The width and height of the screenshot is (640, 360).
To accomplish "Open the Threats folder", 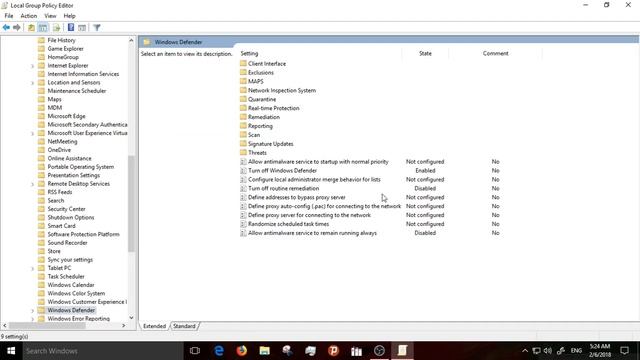I will point(257,153).
